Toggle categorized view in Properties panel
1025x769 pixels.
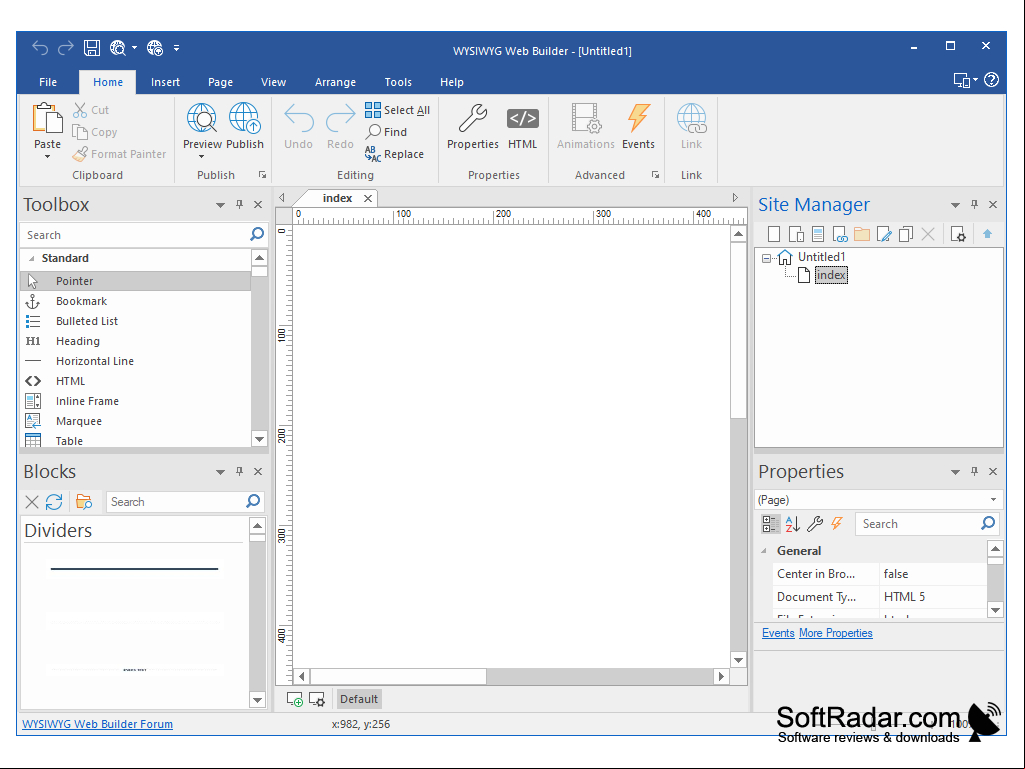pos(770,524)
